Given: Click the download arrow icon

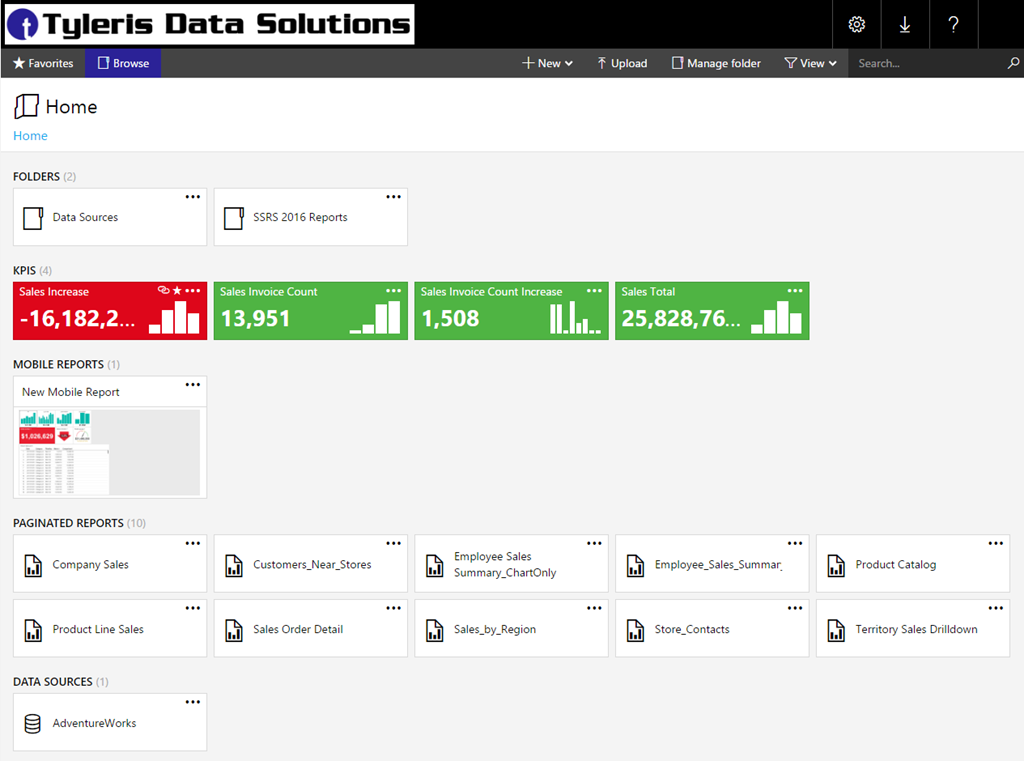Looking at the screenshot, I should coord(905,25).
